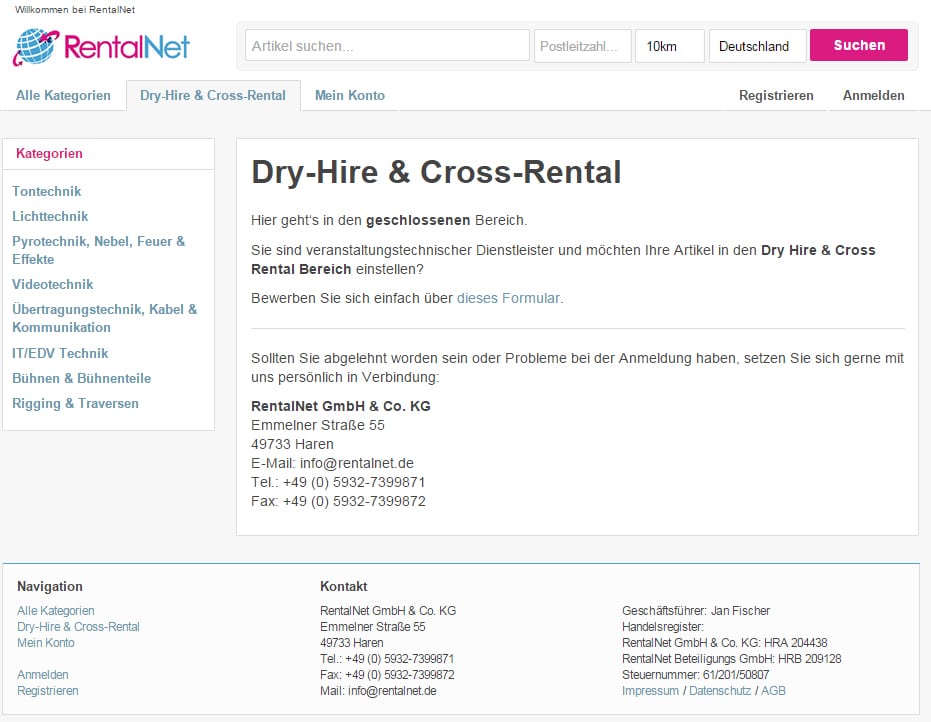Click the Postleitzahl input field
Image resolution: width=931 pixels, height=722 pixels.
tap(582, 46)
